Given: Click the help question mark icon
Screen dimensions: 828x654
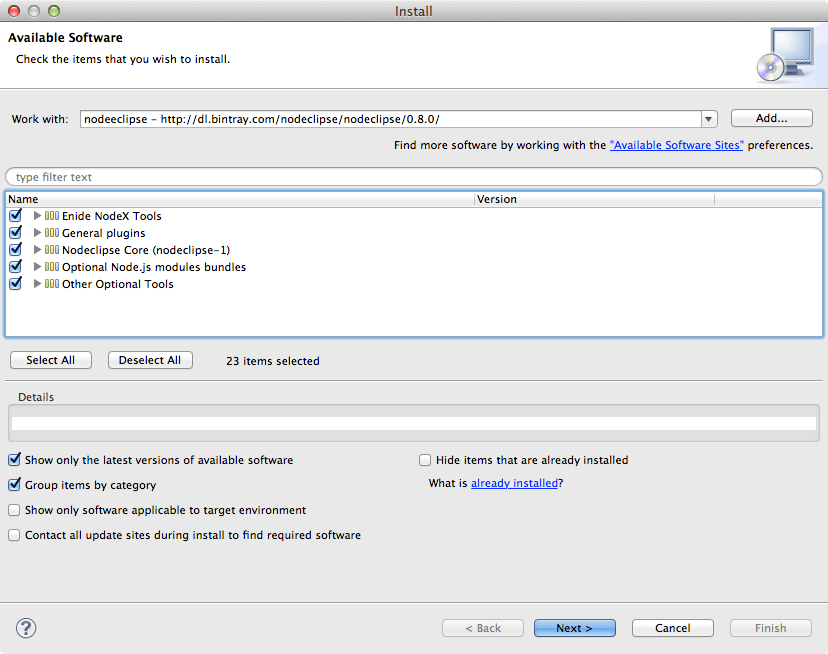Looking at the screenshot, I should click(x=26, y=628).
